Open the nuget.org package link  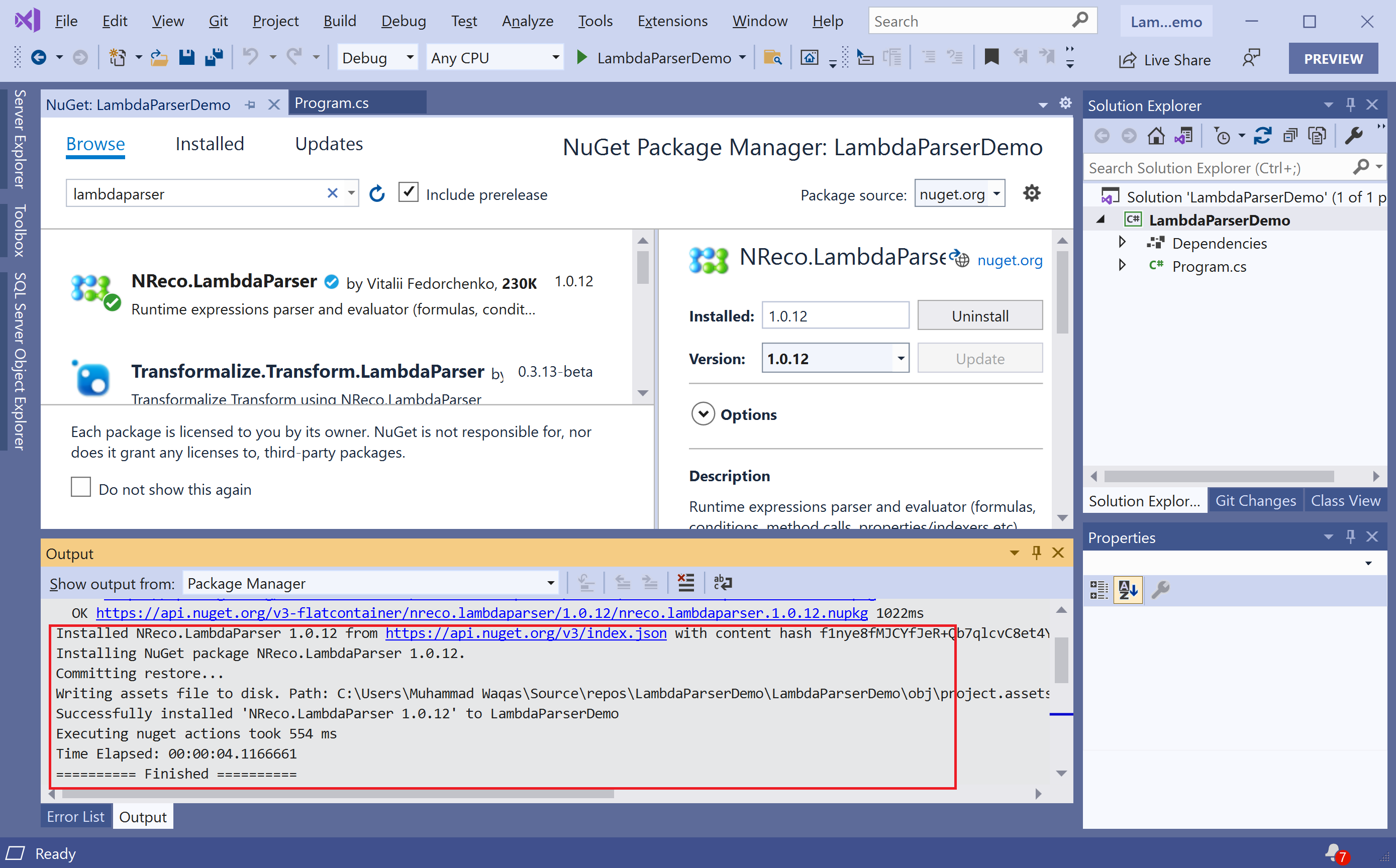(x=1010, y=260)
